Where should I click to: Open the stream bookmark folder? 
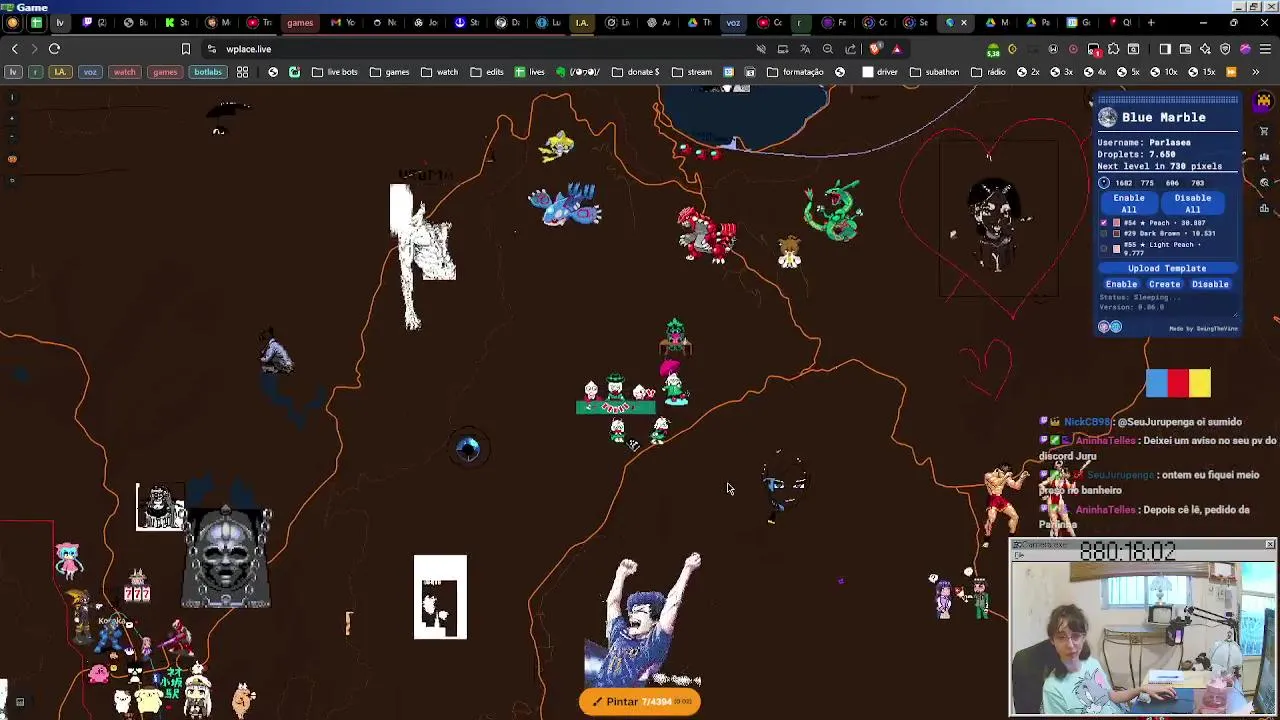point(691,72)
